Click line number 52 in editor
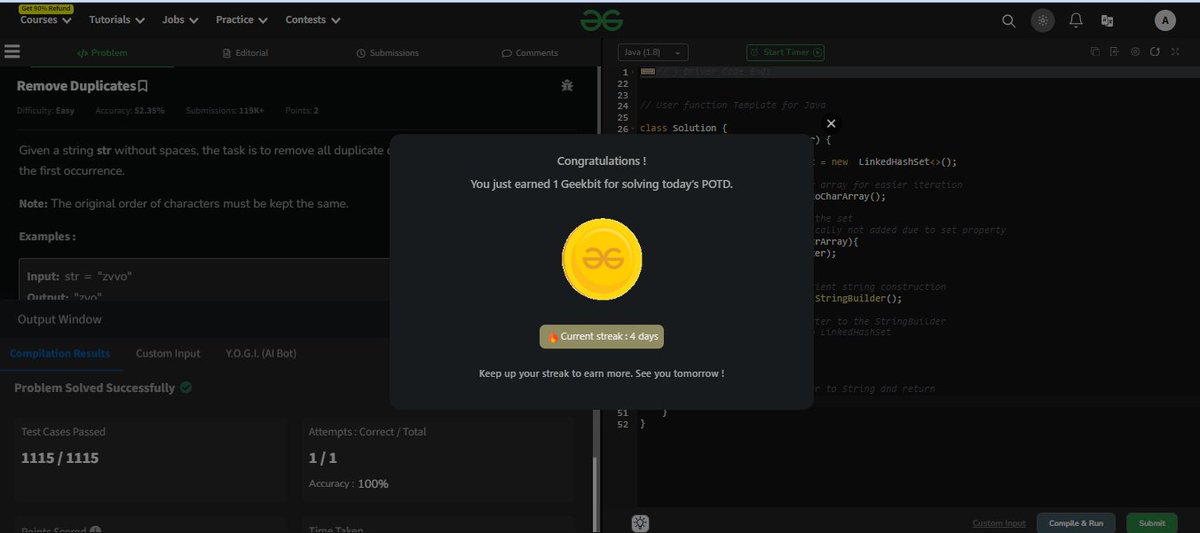1200x533 pixels. point(623,424)
